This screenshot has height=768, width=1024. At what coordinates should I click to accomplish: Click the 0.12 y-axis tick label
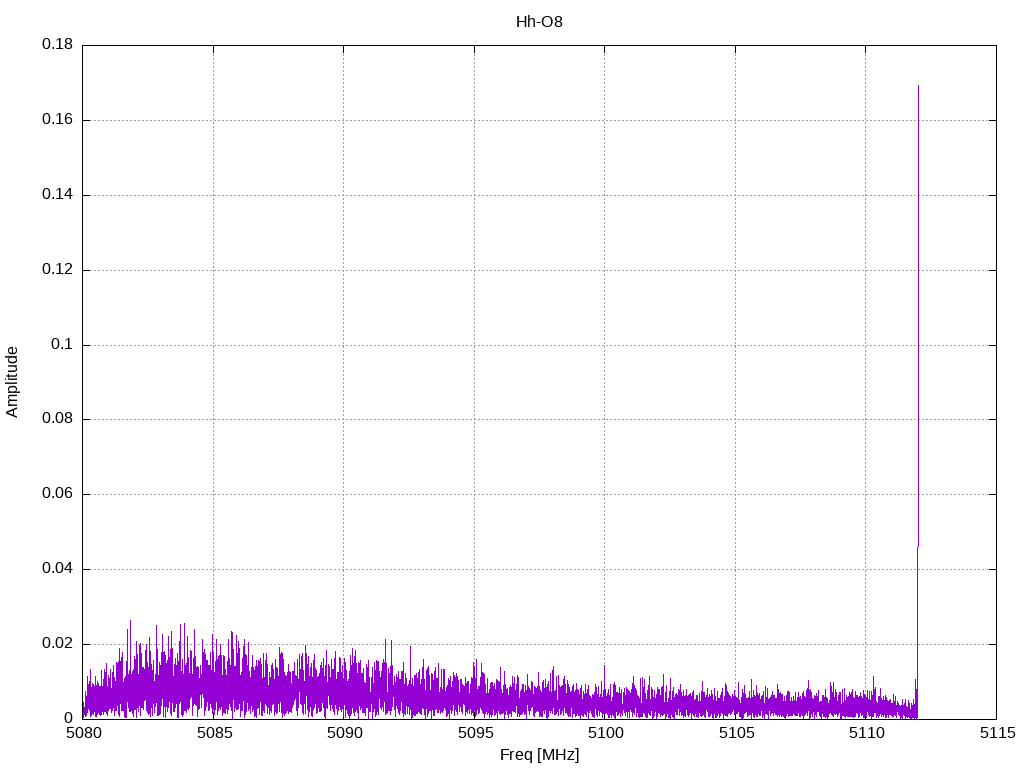pyautogui.click(x=57, y=270)
